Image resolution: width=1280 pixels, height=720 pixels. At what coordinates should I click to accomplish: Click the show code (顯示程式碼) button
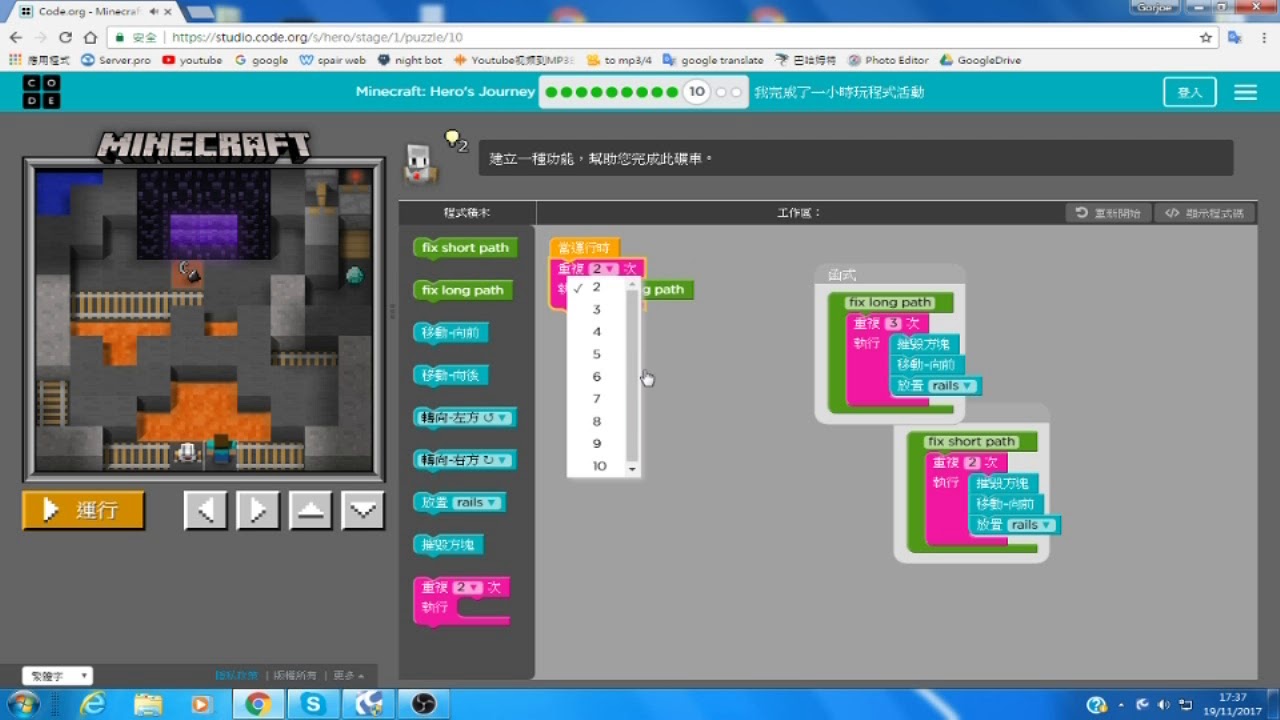1204,213
